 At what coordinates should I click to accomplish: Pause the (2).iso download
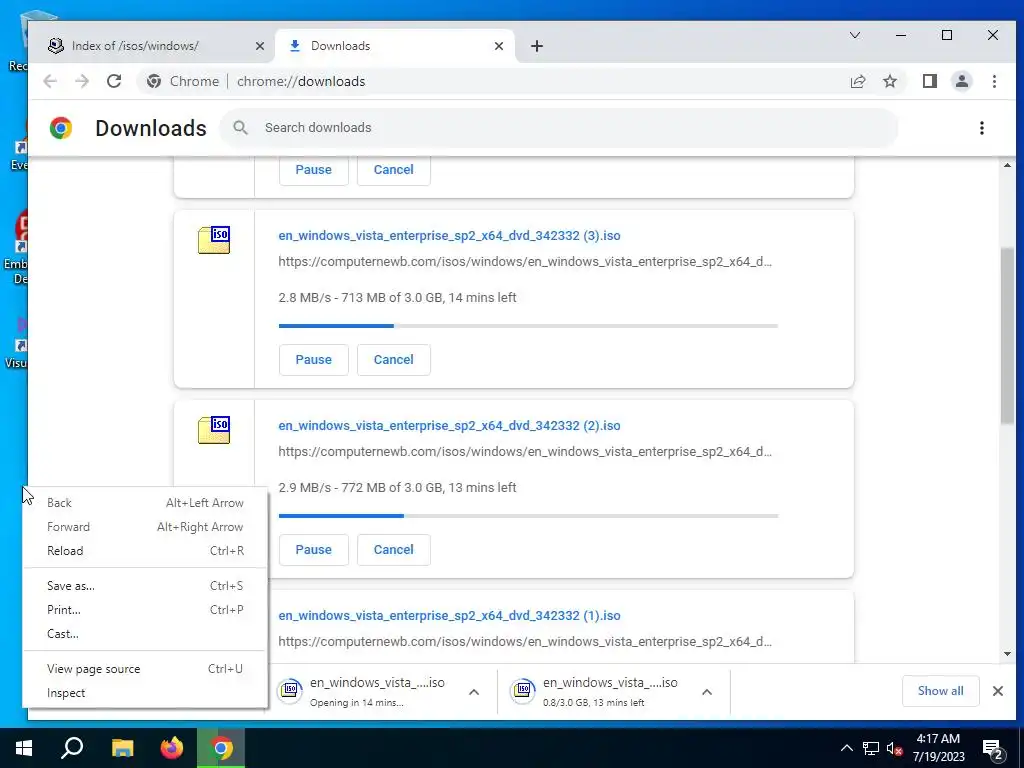pyautogui.click(x=313, y=550)
